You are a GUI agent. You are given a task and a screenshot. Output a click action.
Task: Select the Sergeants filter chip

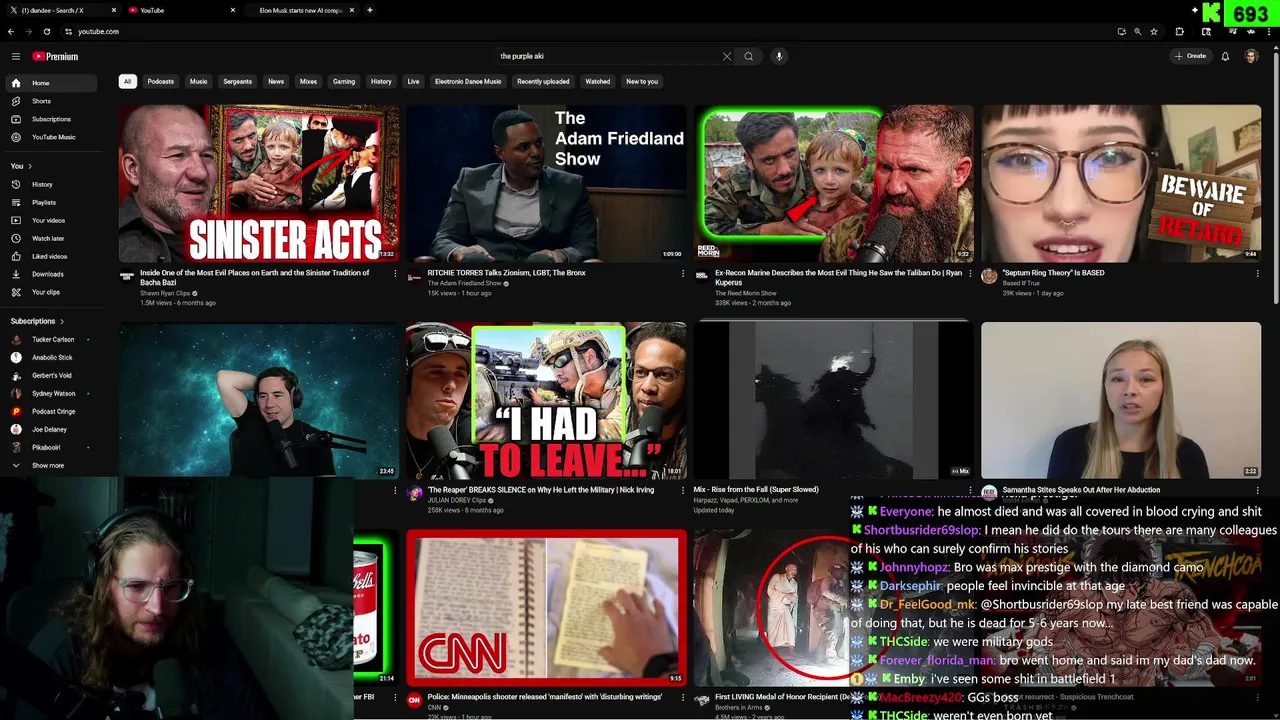tap(237, 82)
